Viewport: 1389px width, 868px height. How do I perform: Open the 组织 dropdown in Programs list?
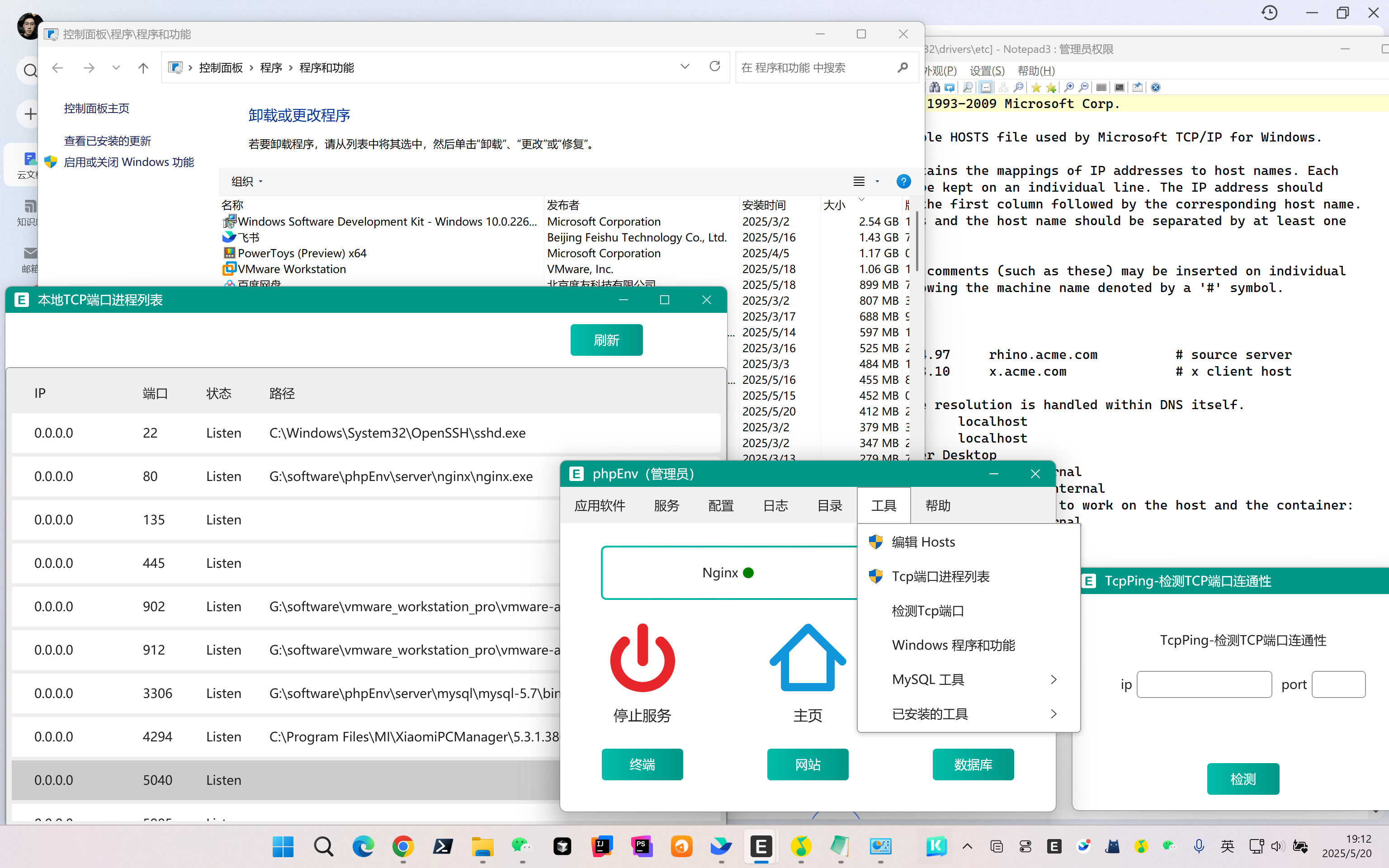(247, 181)
